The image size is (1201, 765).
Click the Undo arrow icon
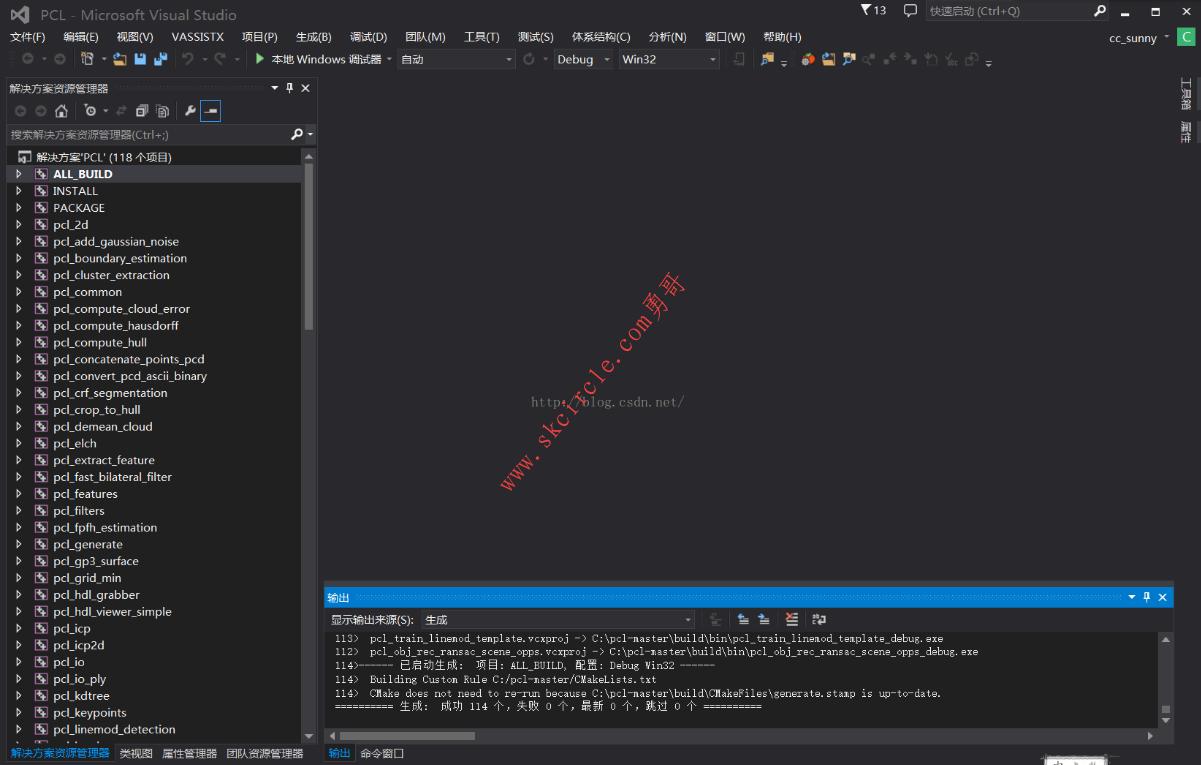tap(188, 59)
